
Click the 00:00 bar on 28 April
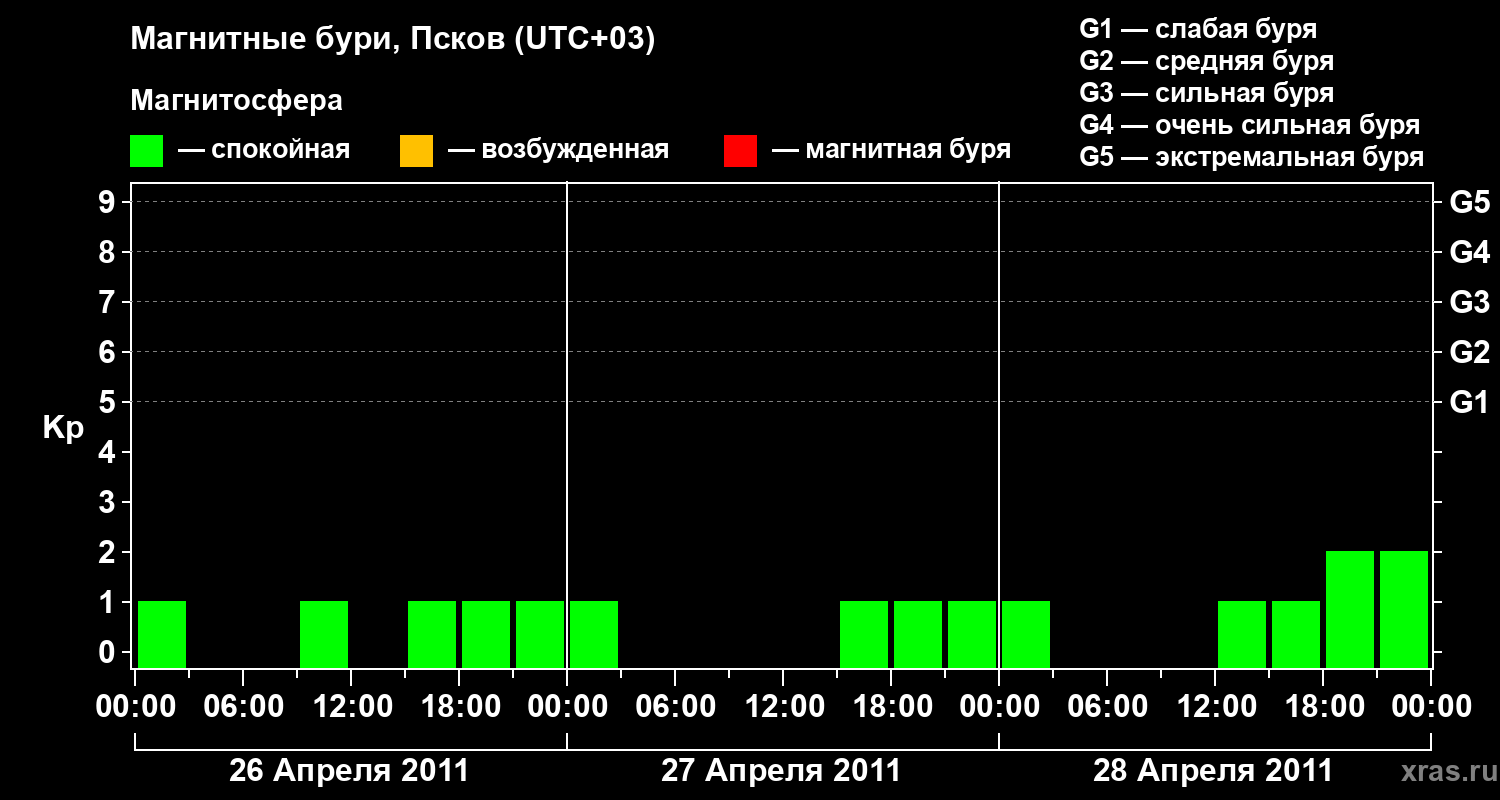pos(1026,634)
